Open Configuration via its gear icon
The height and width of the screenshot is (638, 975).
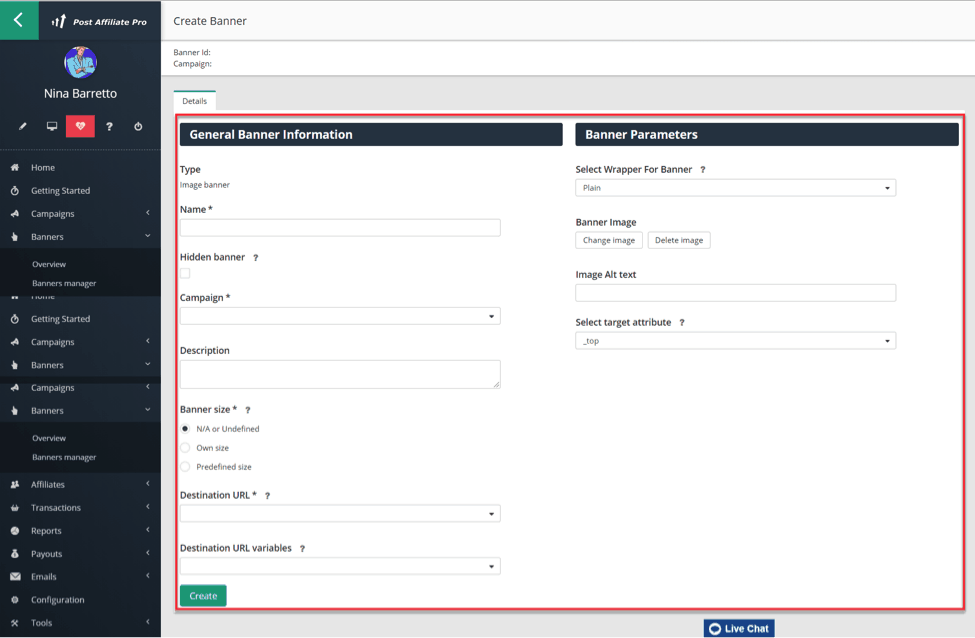click(x=14, y=599)
